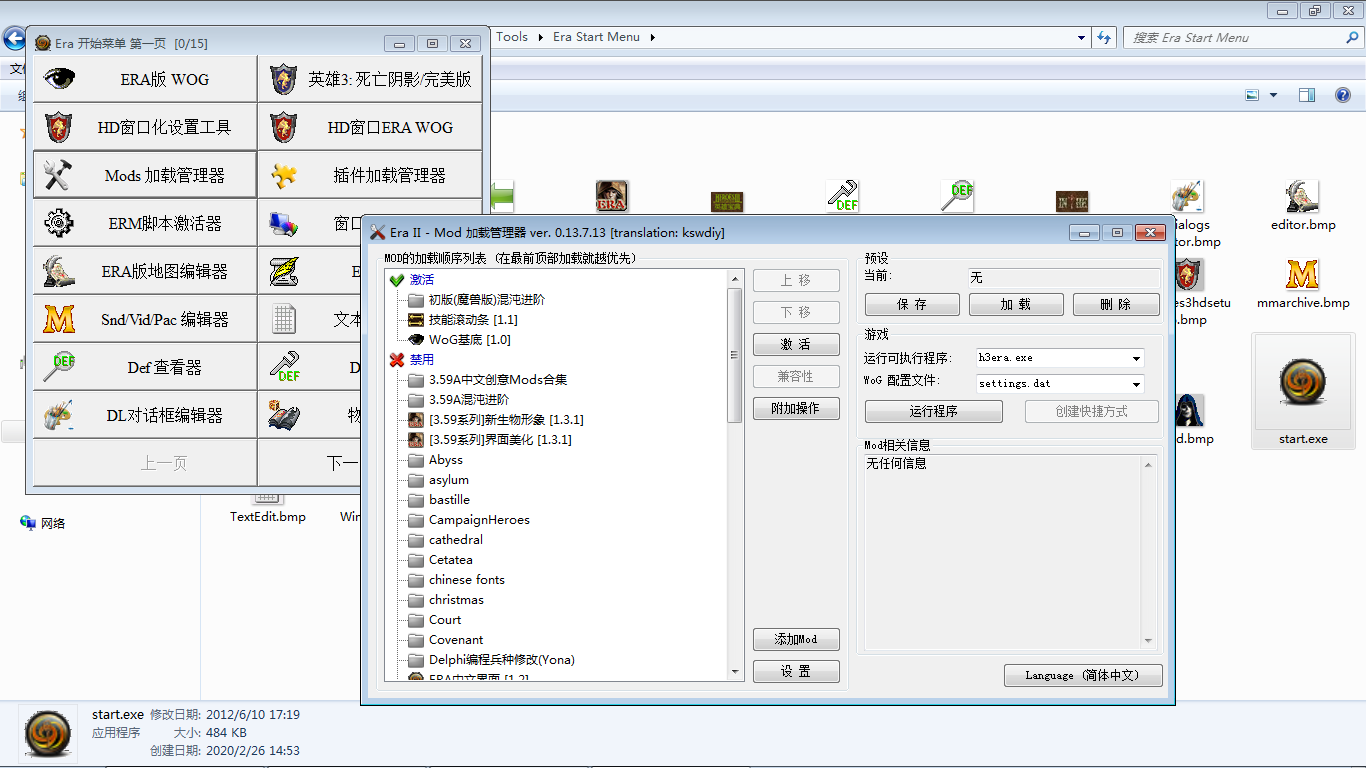
Task: Select Delphi编程兵种修改(Yona) mod
Action: click(502, 660)
